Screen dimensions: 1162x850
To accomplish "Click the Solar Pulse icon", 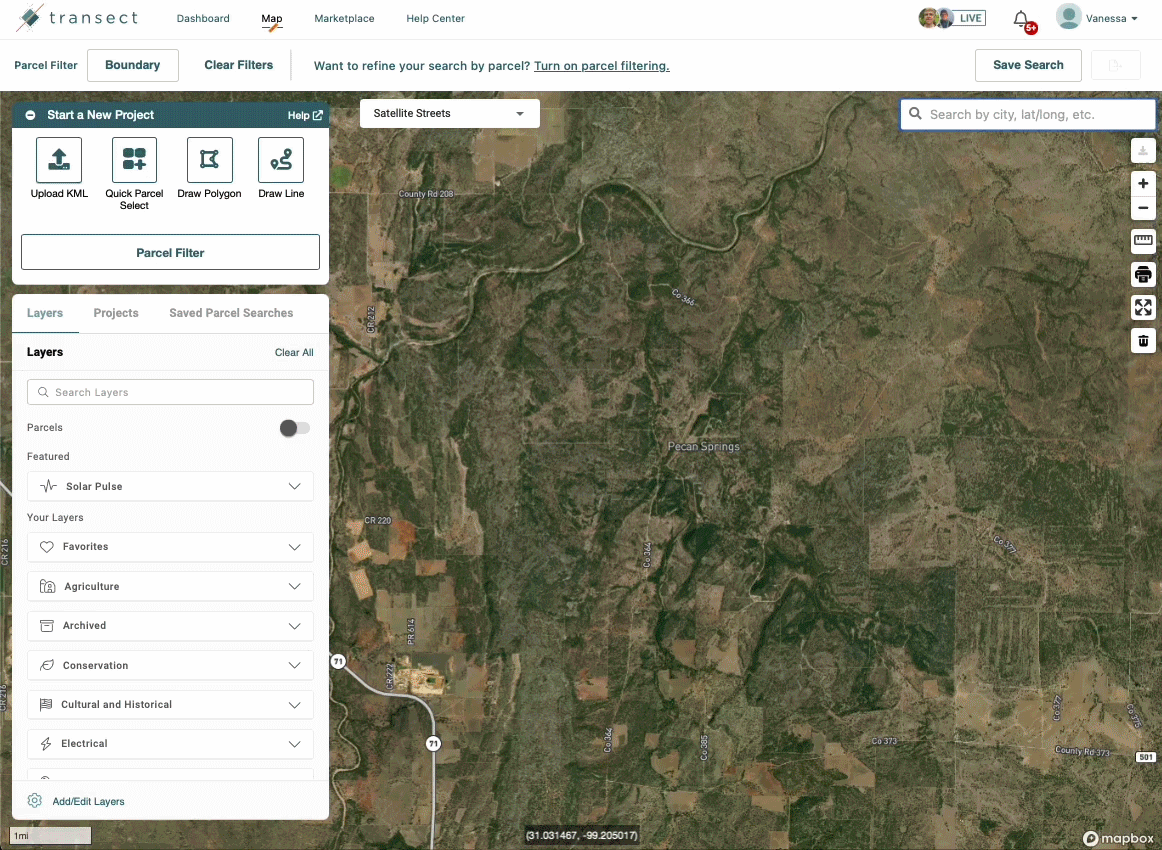I will coord(48,486).
